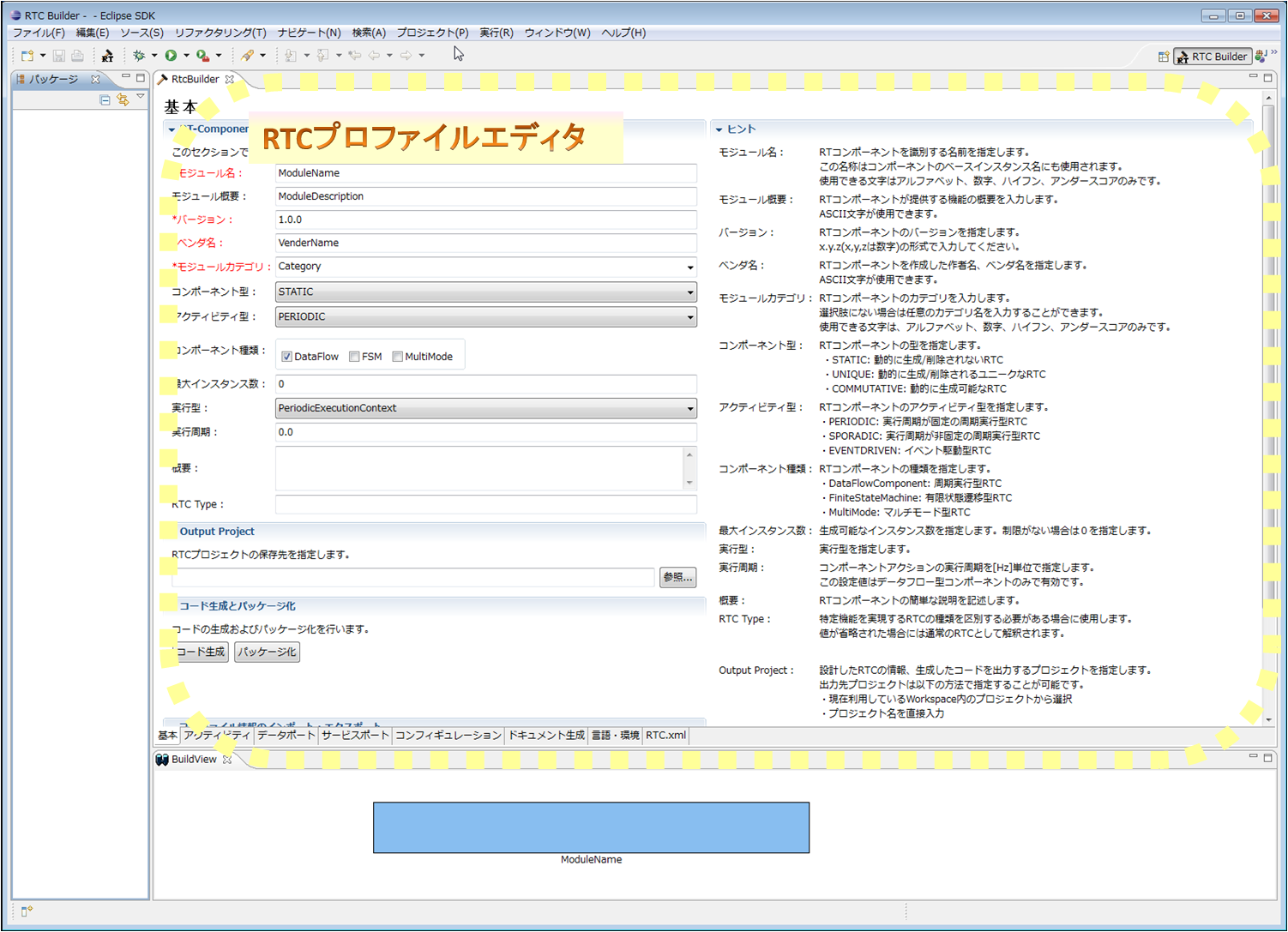Click the パッケージ化 button

(x=268, y=652)
